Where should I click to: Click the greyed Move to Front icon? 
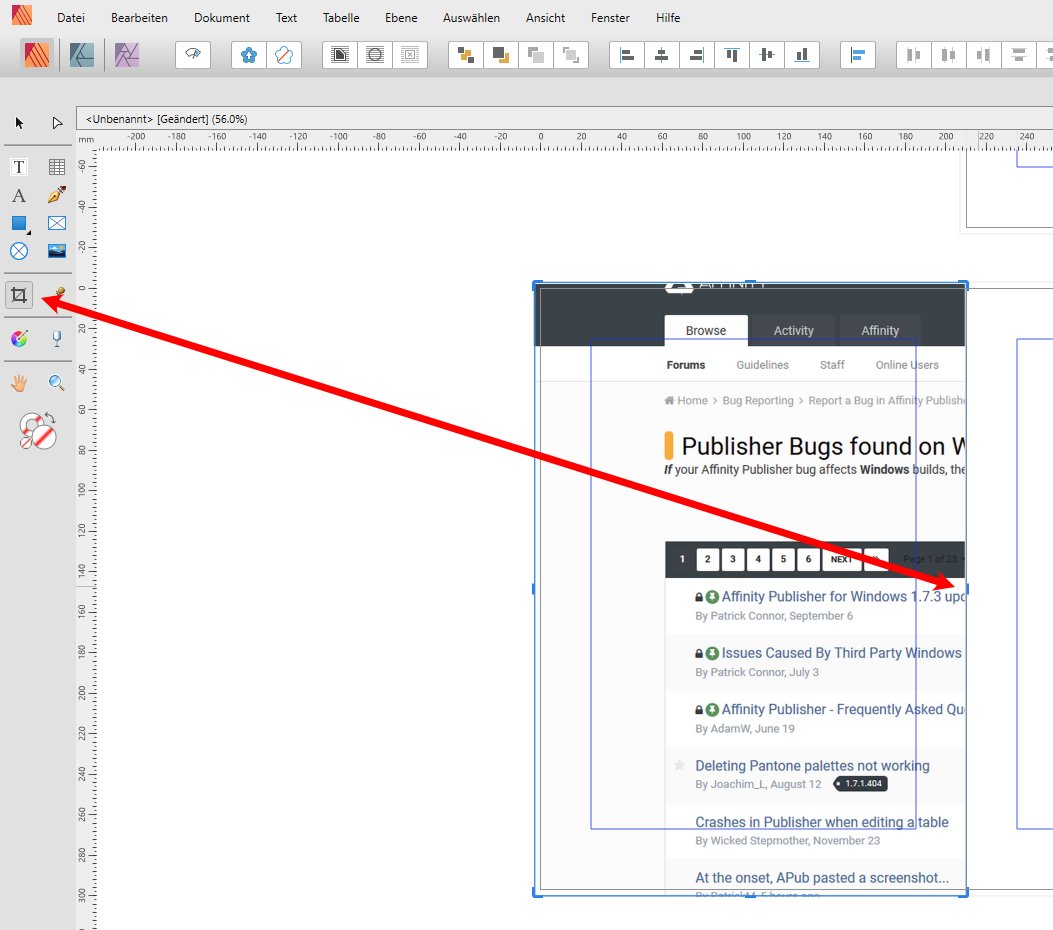pos(570,54)
